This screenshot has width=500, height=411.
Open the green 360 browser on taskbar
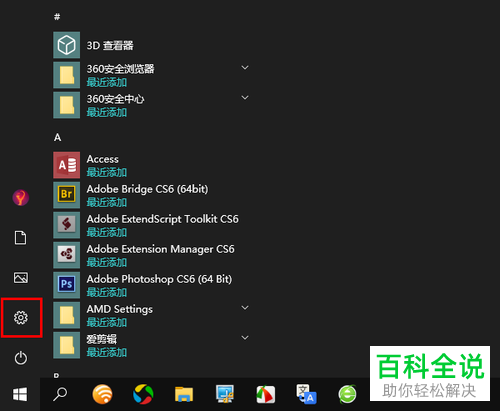[347, 394]
